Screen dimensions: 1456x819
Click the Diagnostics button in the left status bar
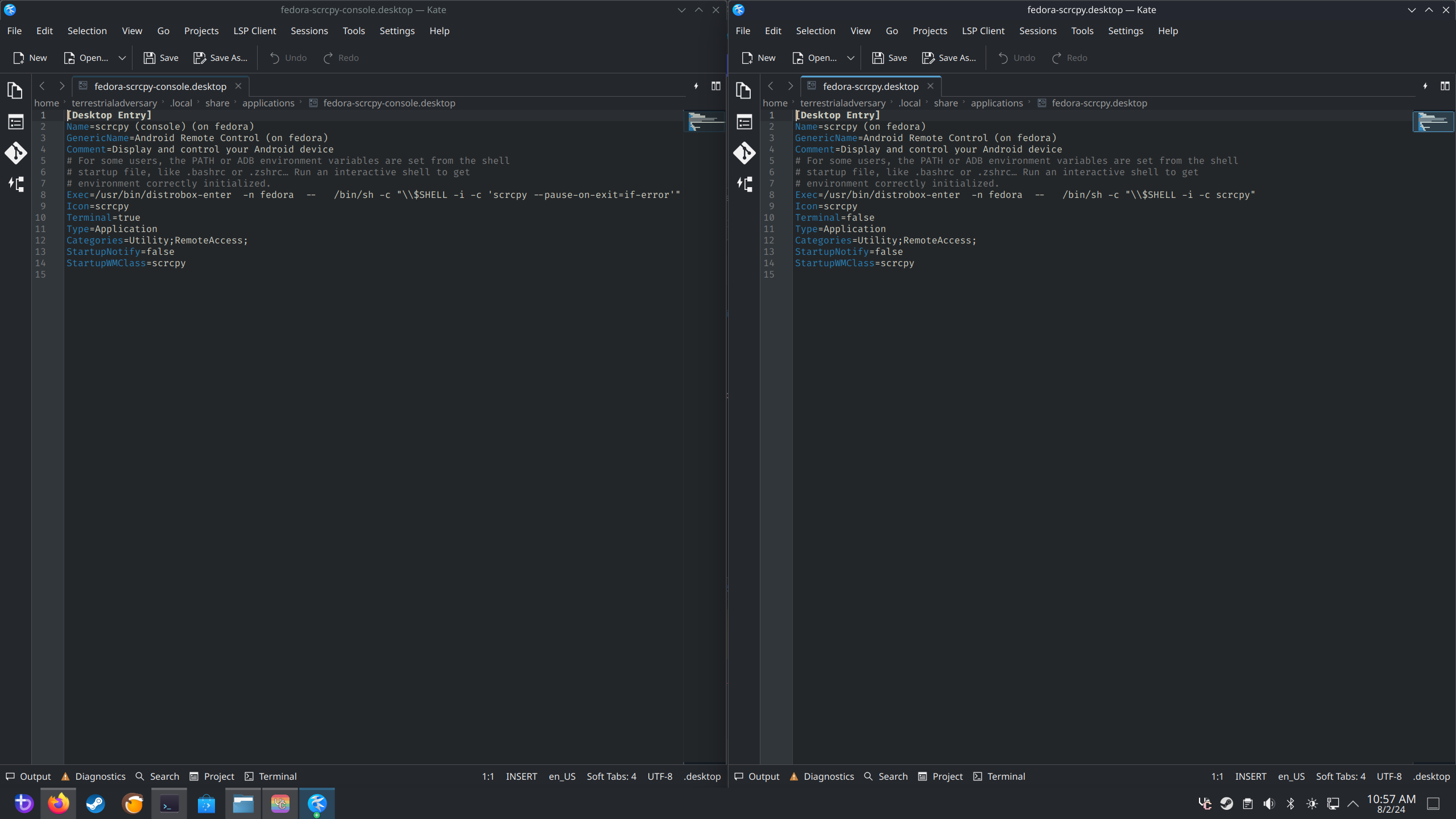pos(94,776)
